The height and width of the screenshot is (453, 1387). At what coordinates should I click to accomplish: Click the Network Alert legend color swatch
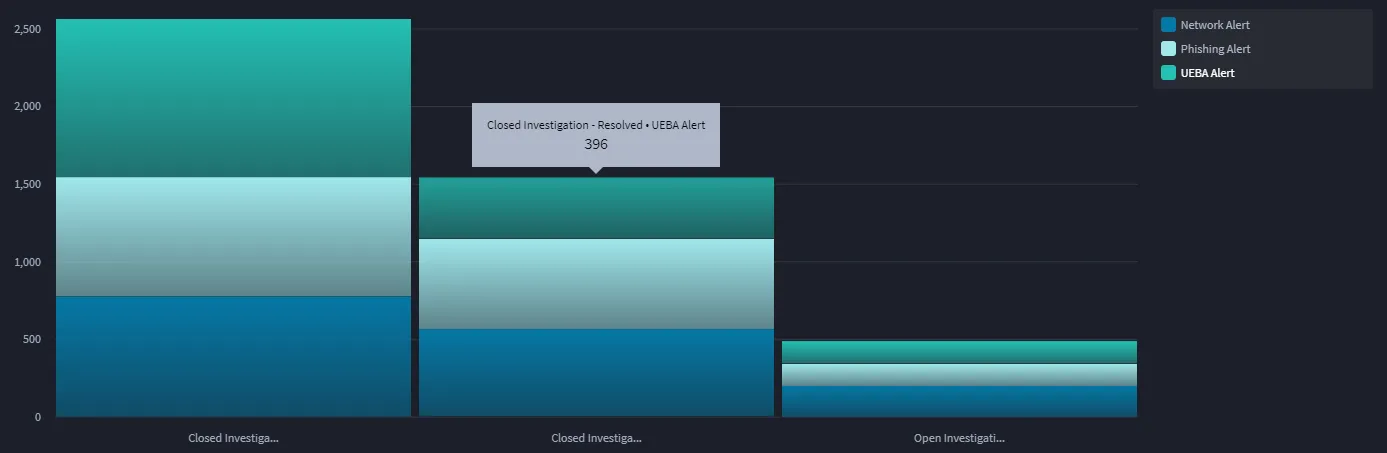1168,25
